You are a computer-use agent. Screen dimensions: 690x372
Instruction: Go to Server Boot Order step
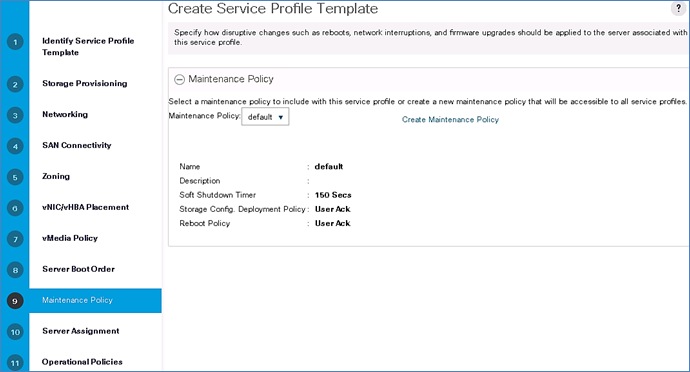78,269
